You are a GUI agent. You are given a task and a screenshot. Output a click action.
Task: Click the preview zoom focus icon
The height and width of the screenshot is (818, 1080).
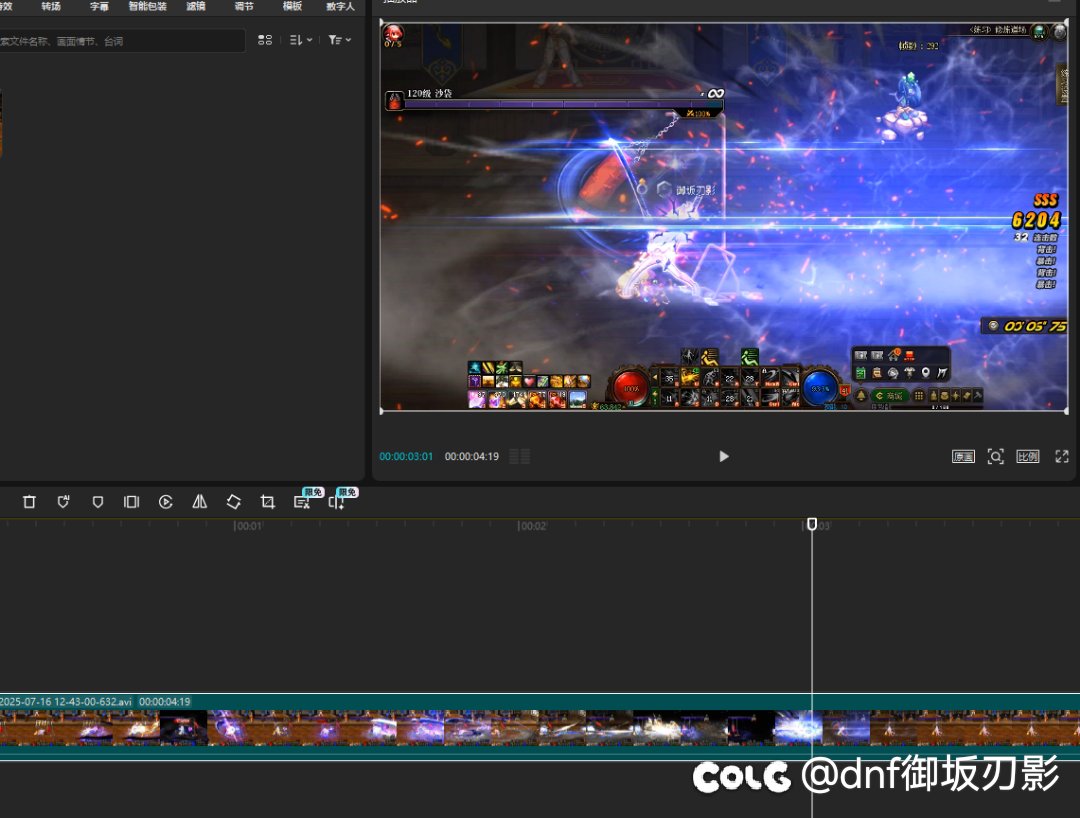[995, 457]
